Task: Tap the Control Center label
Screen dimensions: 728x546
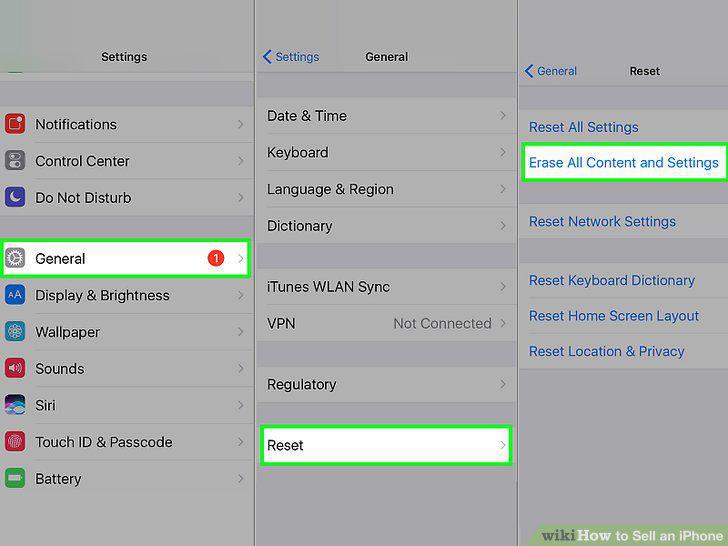Action: [83, 161]
